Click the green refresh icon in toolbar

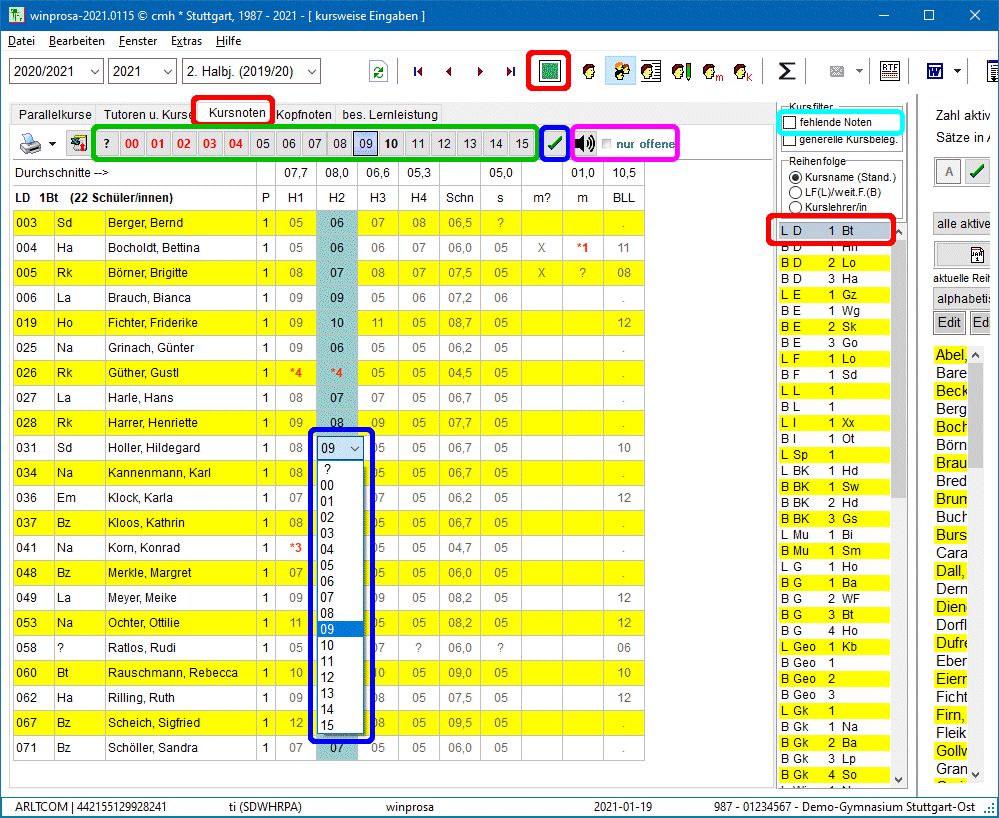point(378,72)
